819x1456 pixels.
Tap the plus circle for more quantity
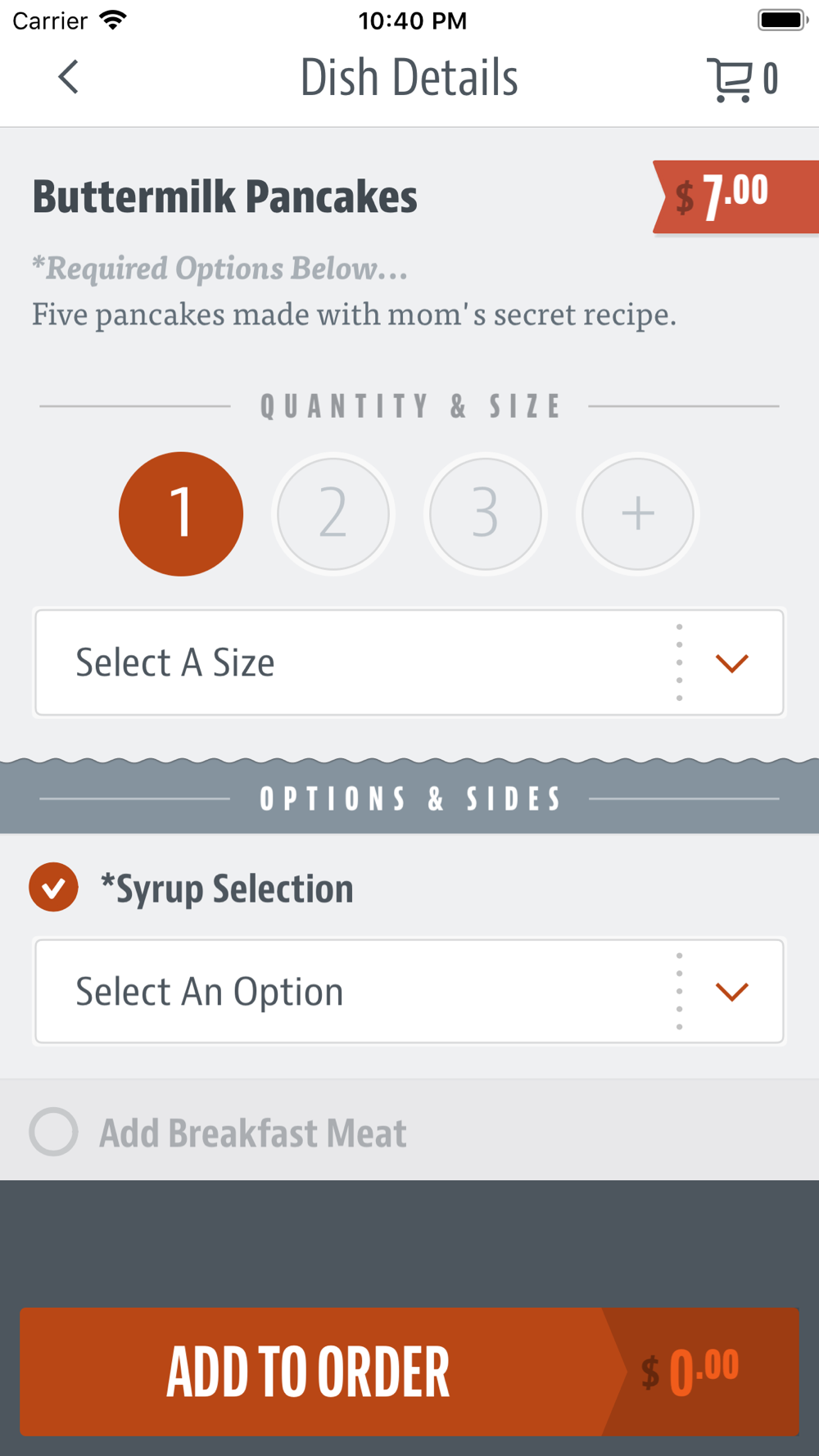[x=637, y=514]
